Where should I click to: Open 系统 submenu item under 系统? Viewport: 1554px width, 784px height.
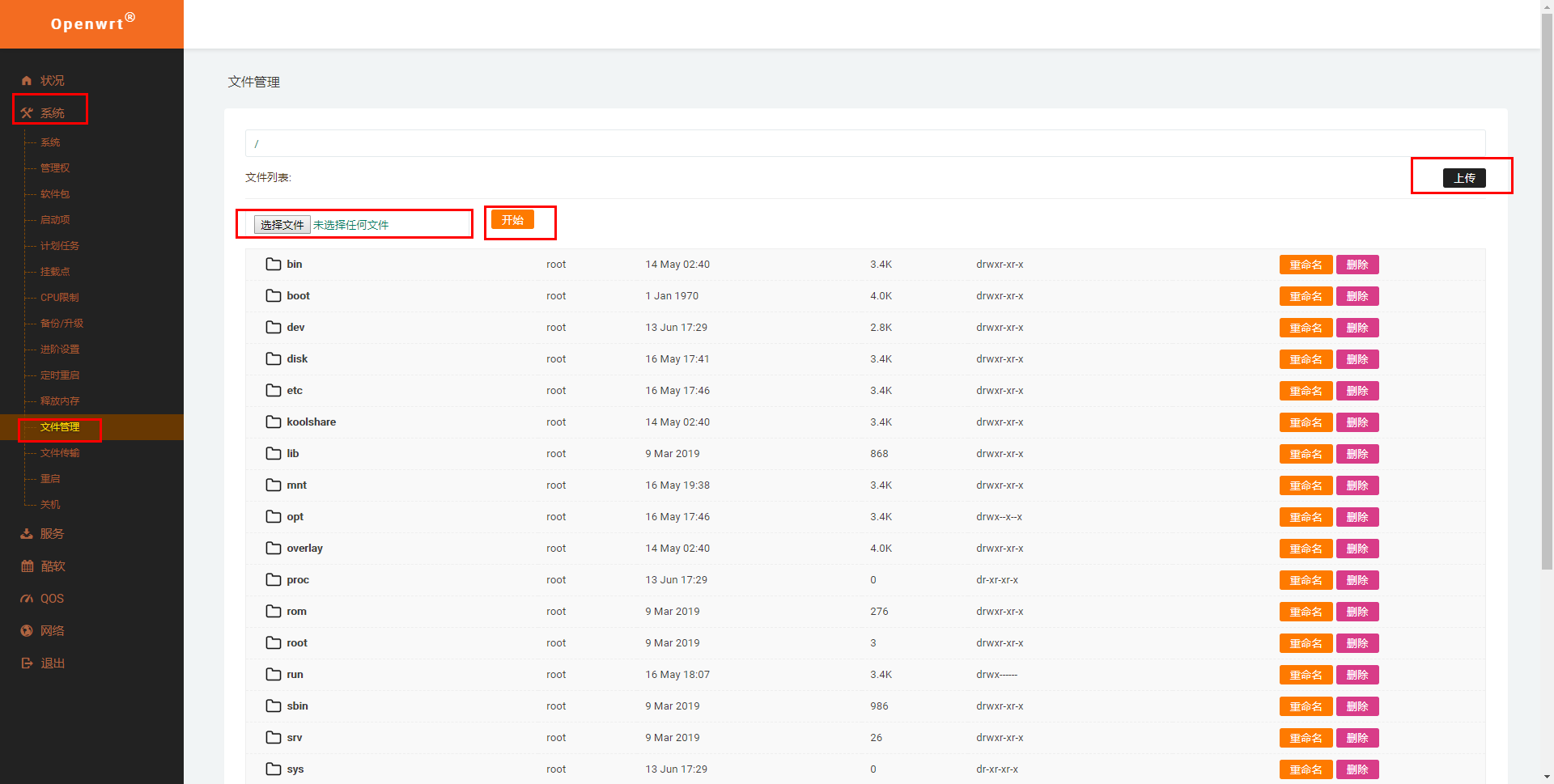coord(50,142)
